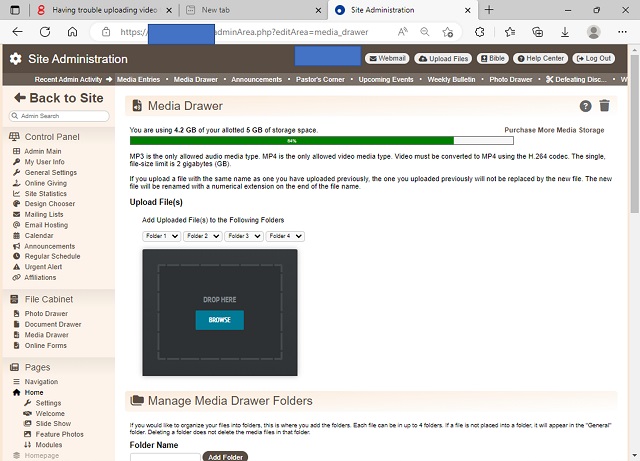Click Purchase More Media Storage link
The width and height of the screenshot is (640, 461).
pos(554,130)
